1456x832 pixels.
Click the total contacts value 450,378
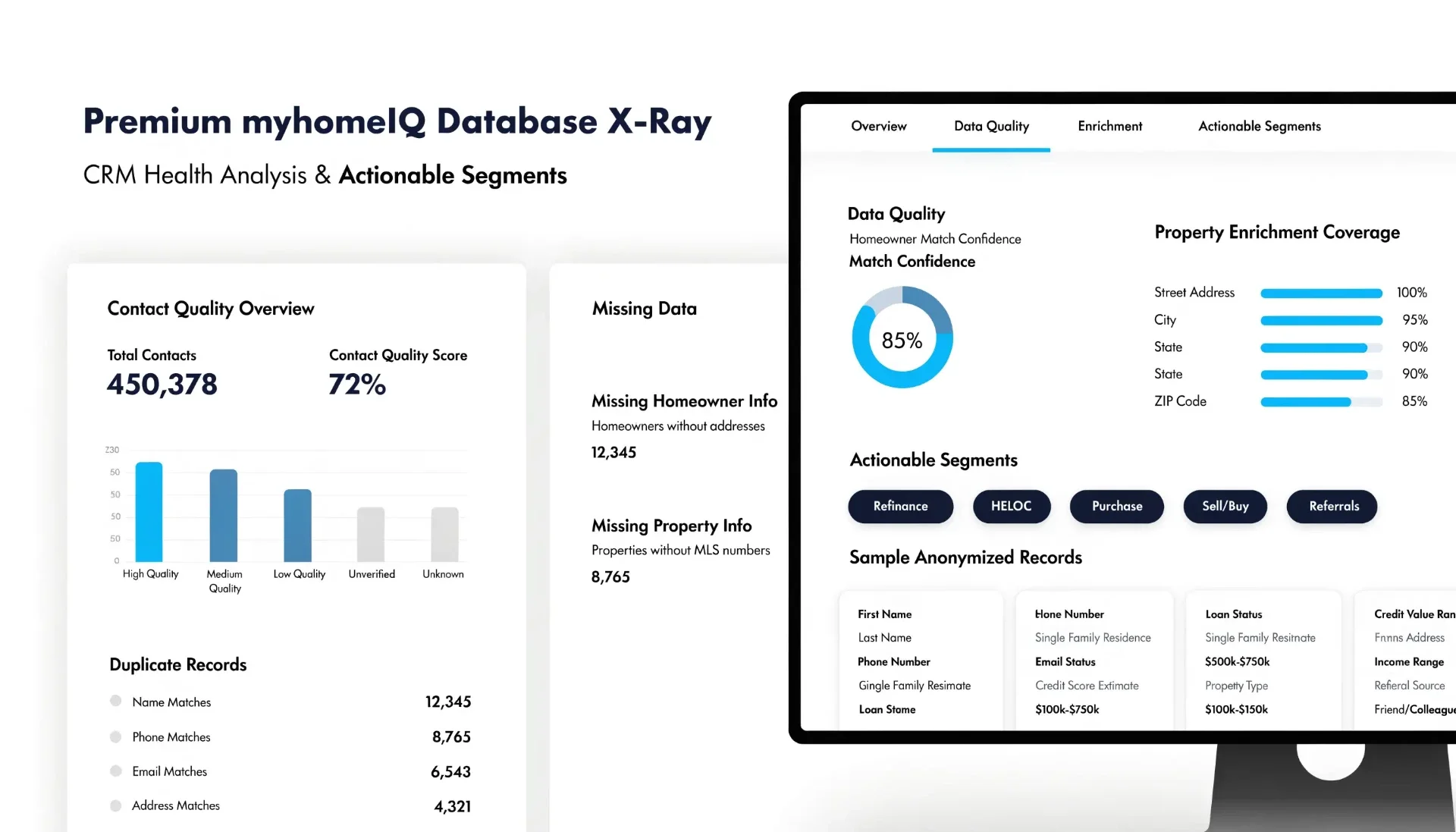tap(162, 385)
